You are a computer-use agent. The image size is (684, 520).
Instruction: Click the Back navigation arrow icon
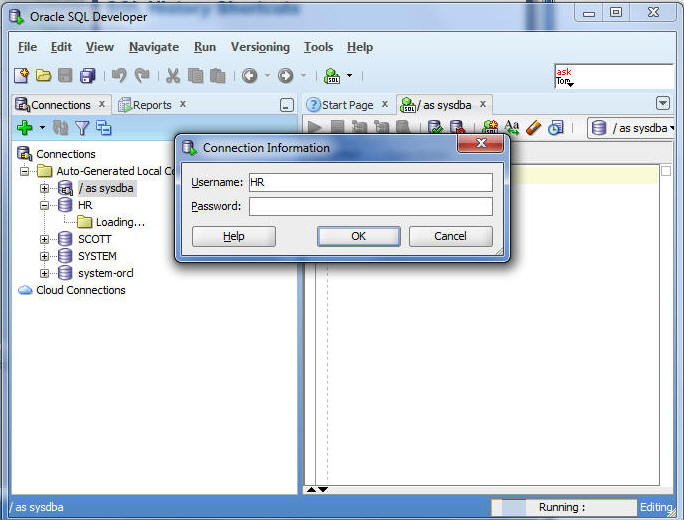coord(249,76)
